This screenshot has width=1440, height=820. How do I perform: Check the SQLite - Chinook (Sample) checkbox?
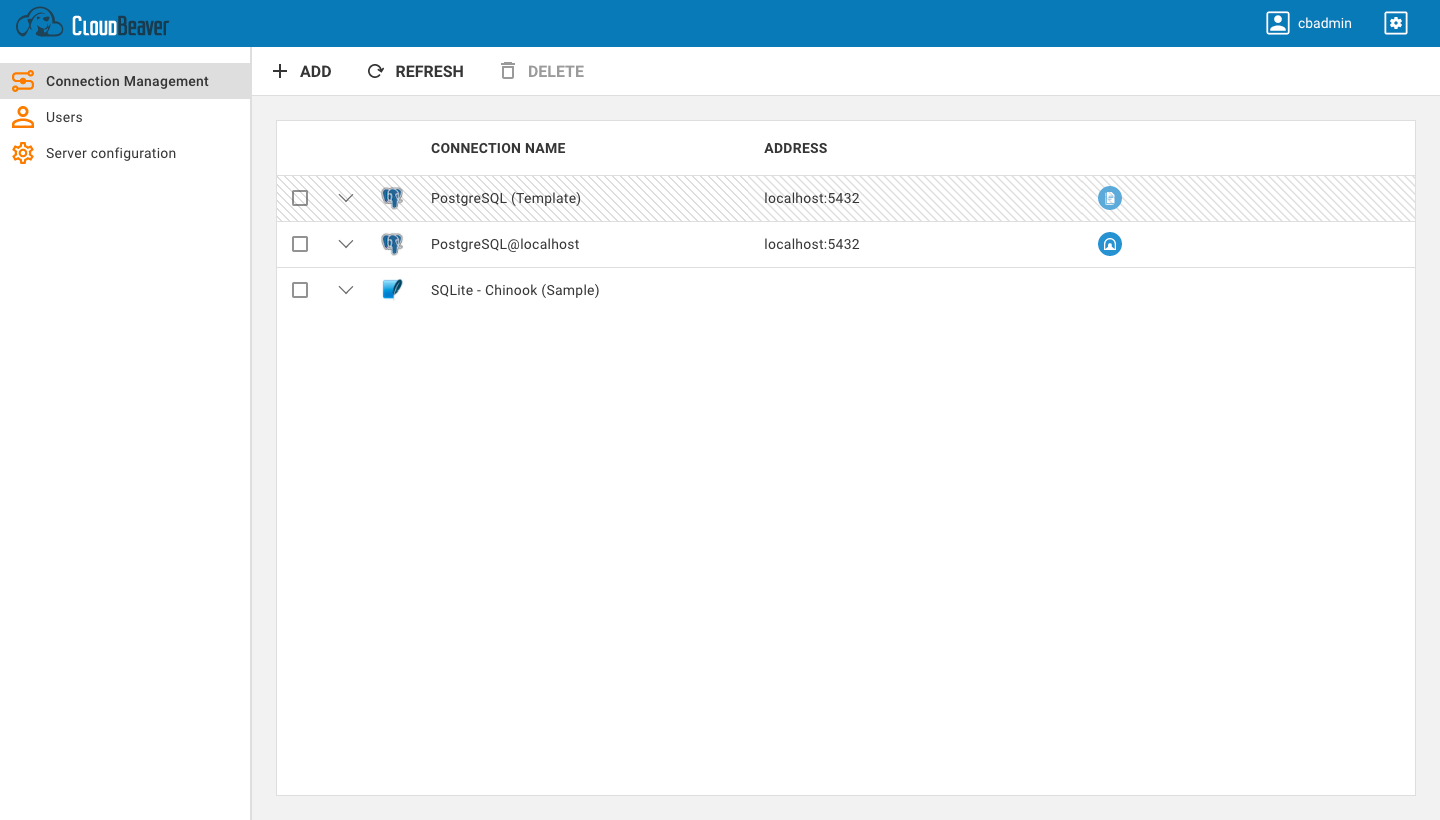point(299,290)
